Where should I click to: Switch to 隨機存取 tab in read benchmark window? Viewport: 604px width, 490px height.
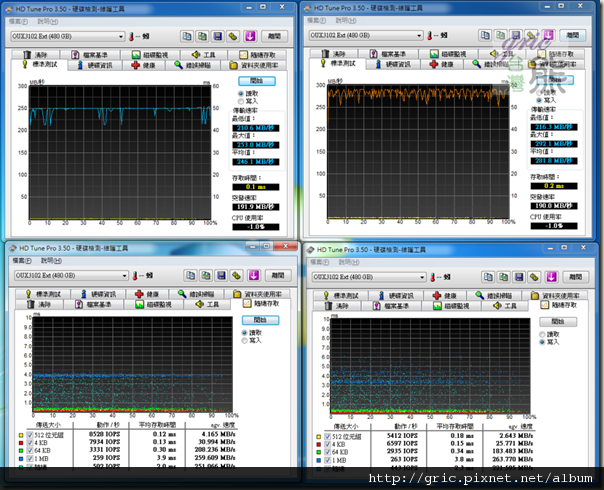coord(257,55)
